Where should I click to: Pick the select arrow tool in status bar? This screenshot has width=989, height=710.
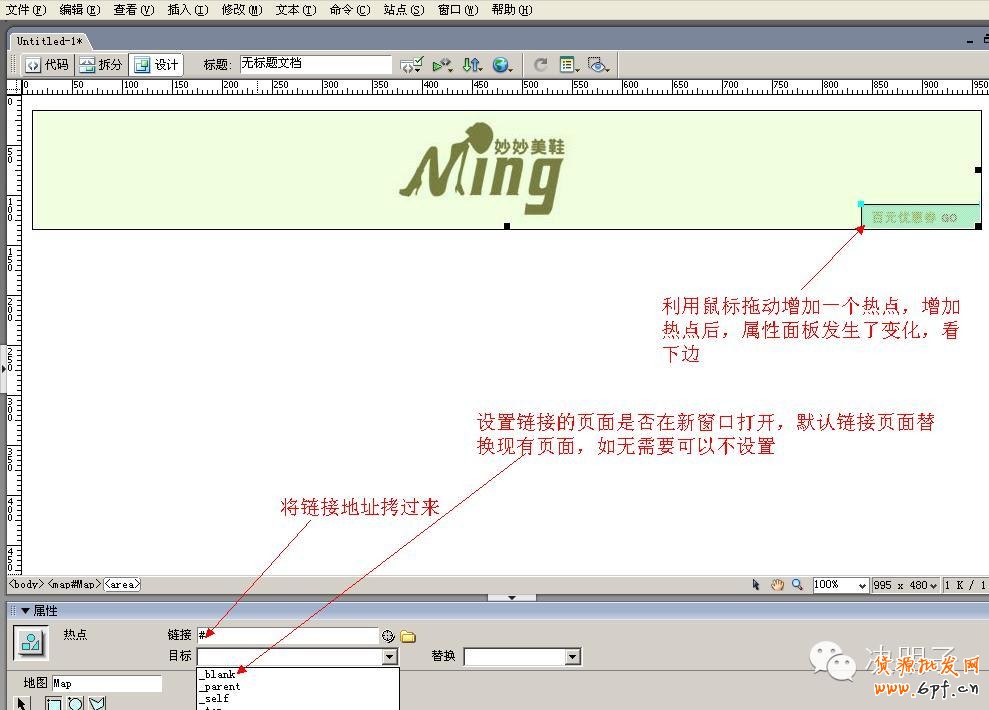756,585
